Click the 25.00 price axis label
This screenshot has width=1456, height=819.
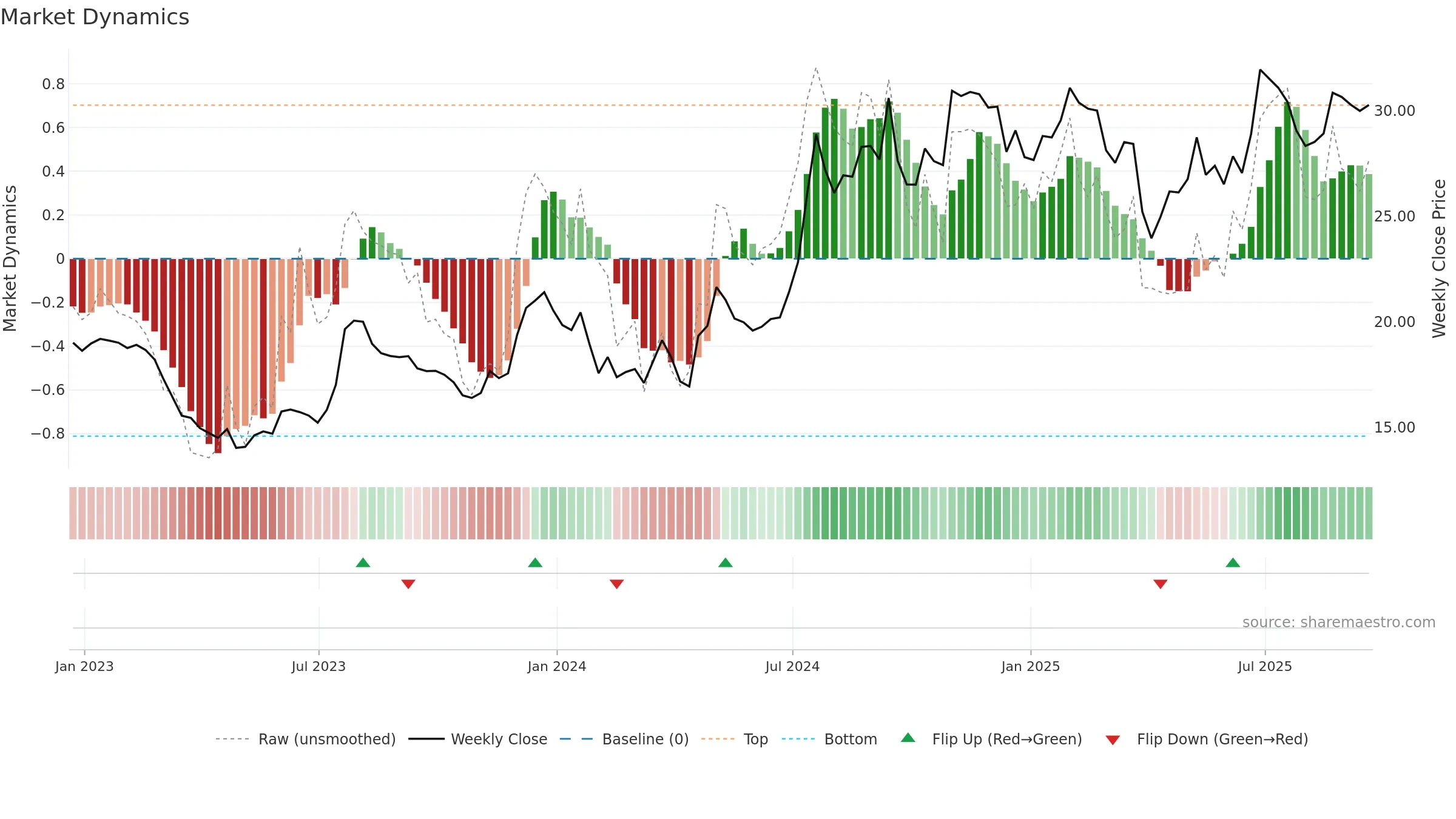tap(1395, 217)
